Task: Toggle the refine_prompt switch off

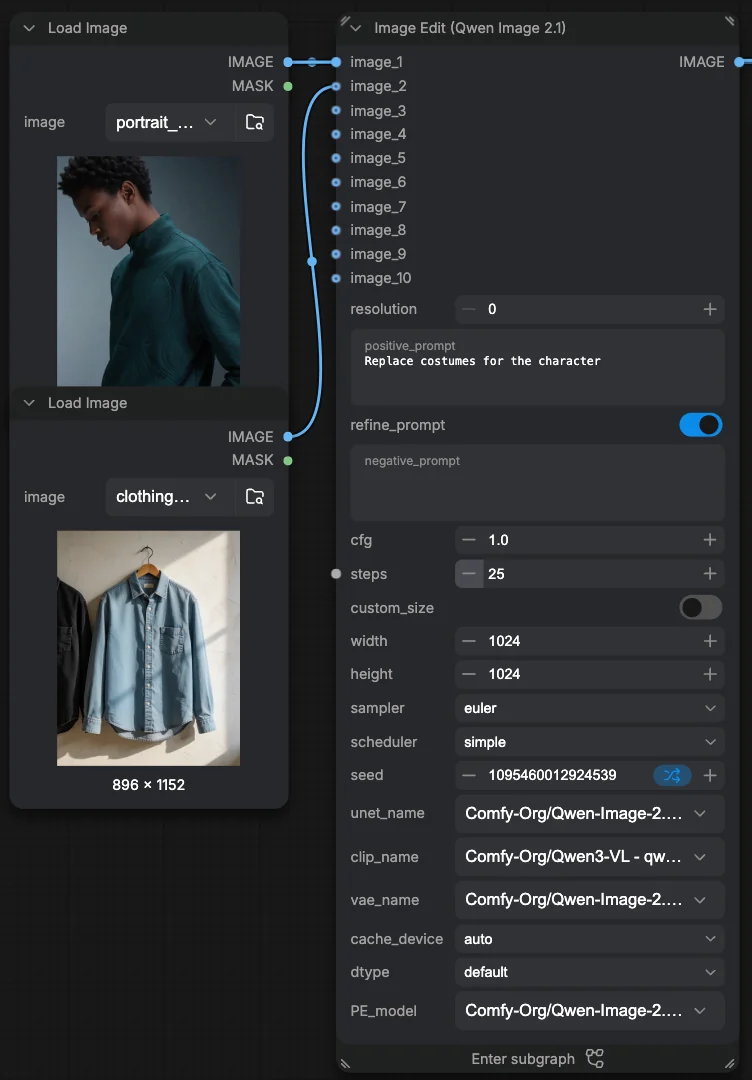Action: pyautogui.click(x=700, y=425)
